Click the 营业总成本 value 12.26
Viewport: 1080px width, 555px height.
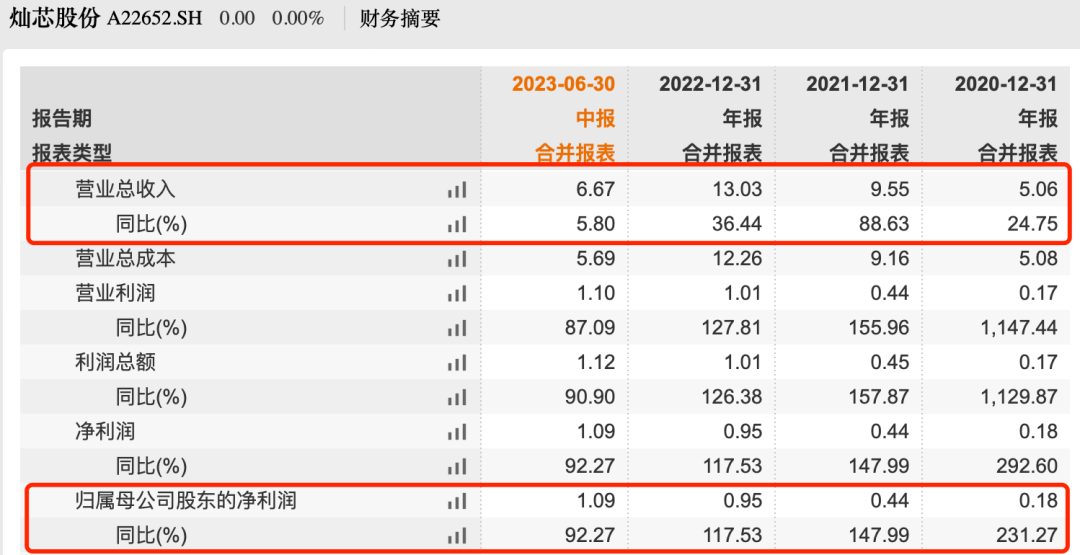737,259
